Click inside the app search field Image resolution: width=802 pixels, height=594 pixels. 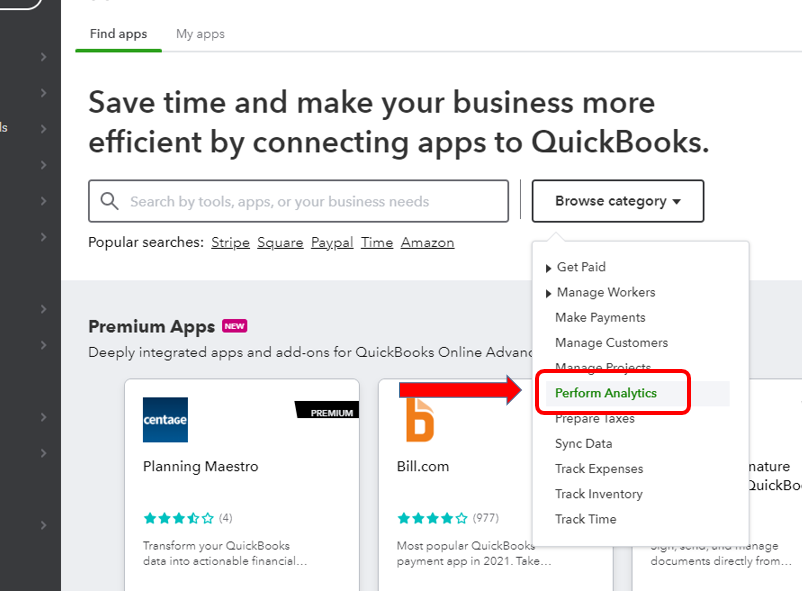click(300, 201)
